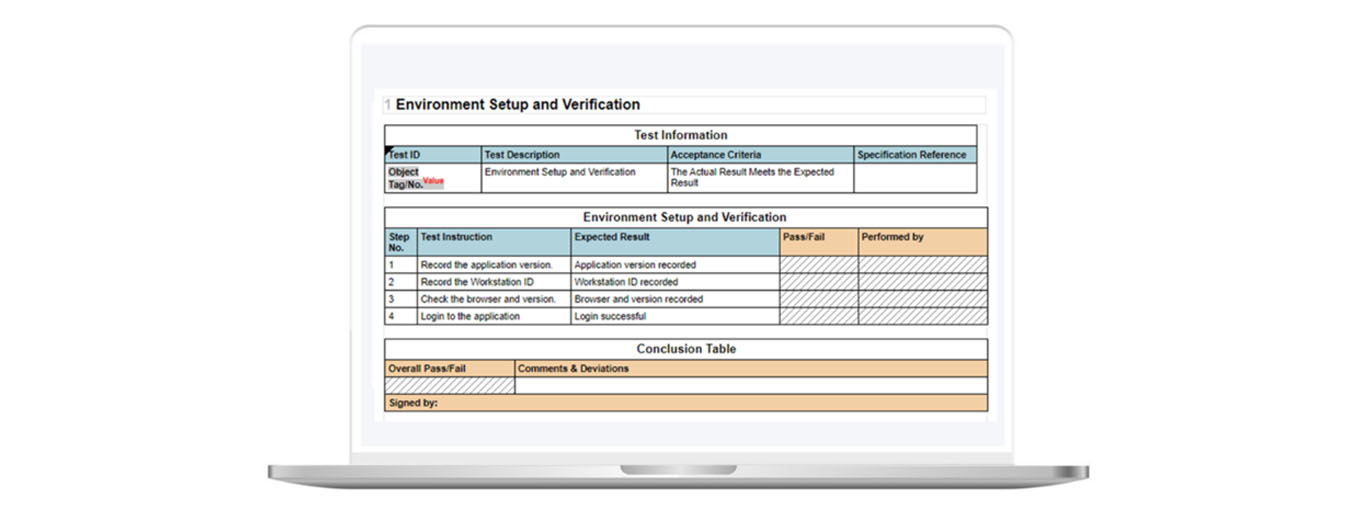
Task: Select the "Specification Reference" column header
Action: (915, 155)
